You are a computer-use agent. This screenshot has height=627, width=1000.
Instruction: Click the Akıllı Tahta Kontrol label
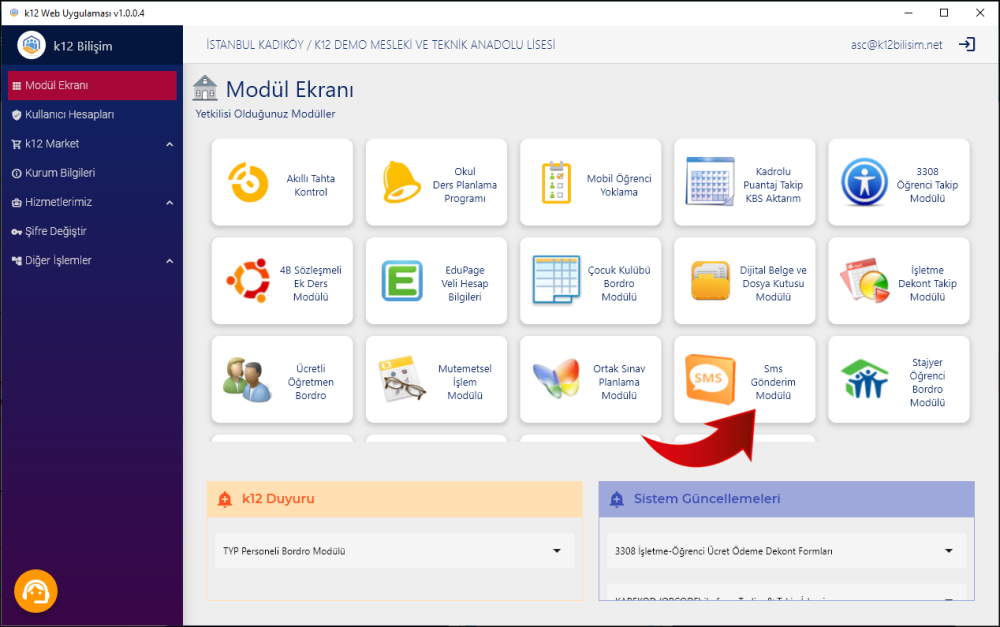(x=311, y=185)
